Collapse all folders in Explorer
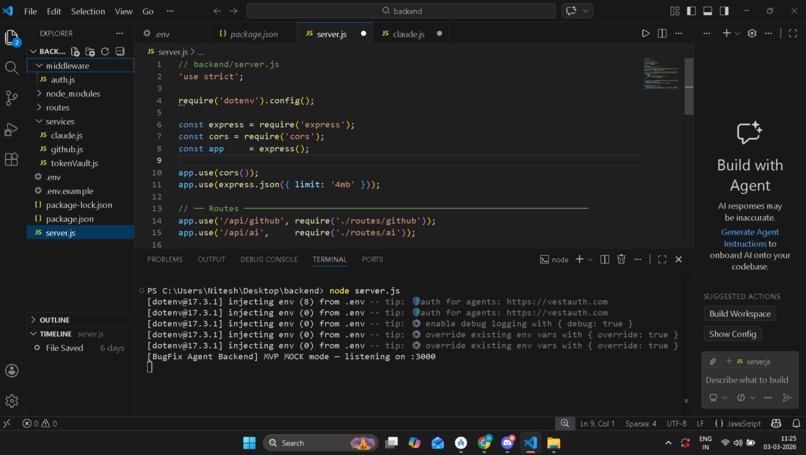This screenshot has height=455, width=806. (x=120, y=51)
